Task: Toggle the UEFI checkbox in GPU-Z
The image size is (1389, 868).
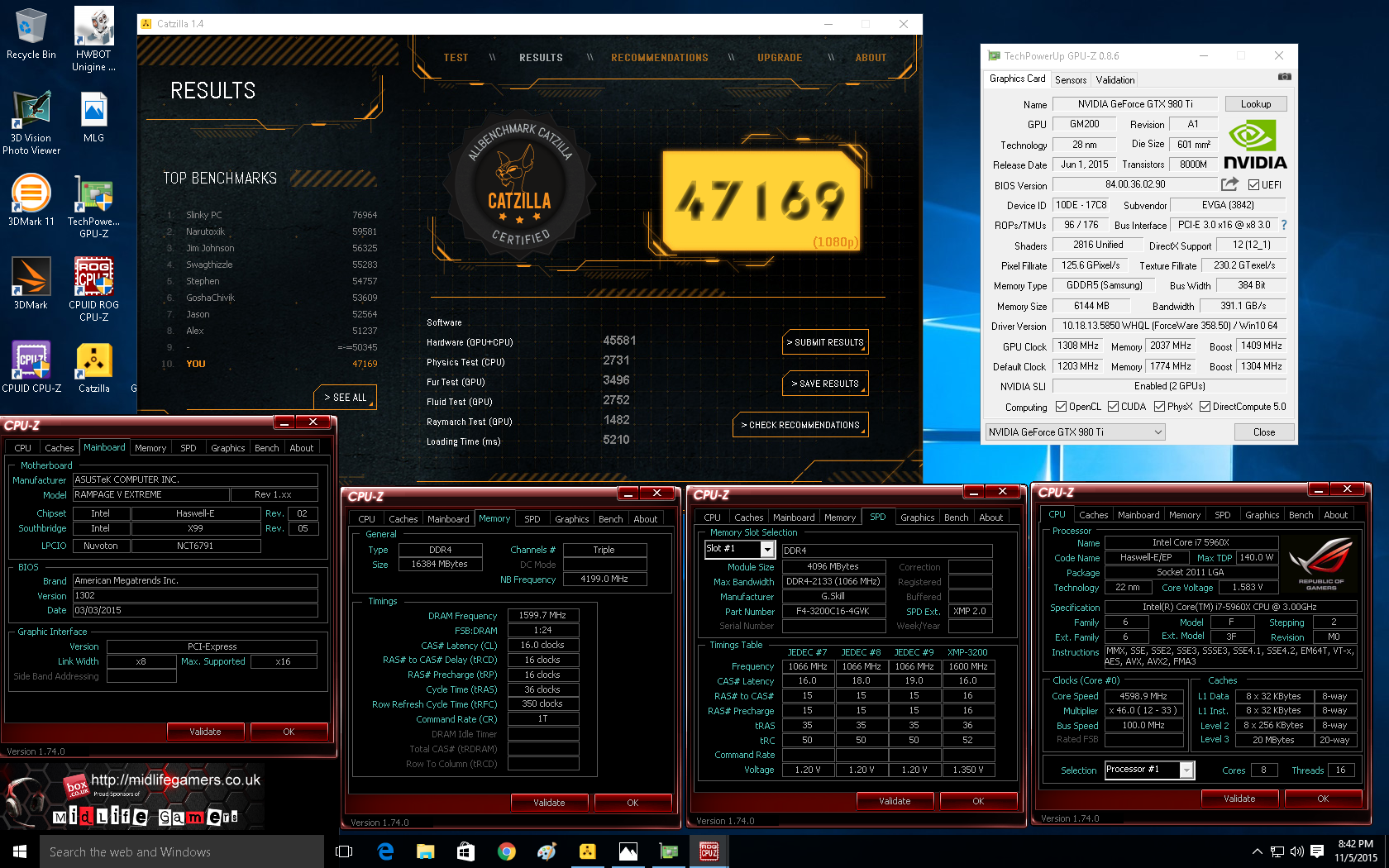Action: coord(1253,185)
